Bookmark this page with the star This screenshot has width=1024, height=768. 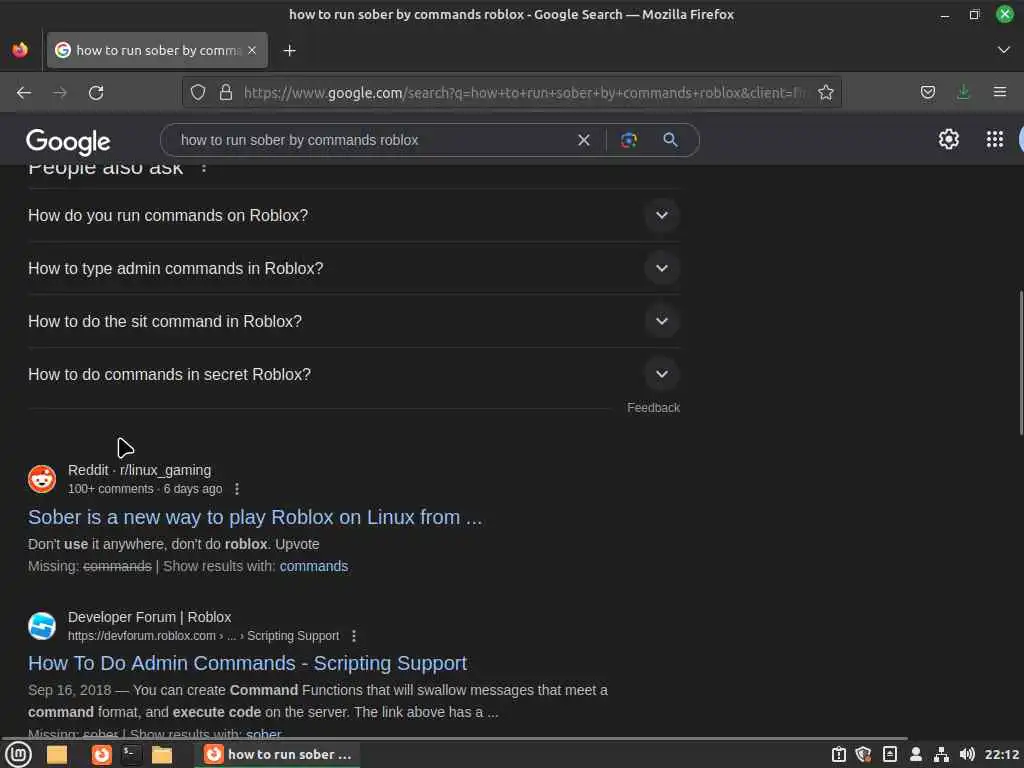(825, 93)
